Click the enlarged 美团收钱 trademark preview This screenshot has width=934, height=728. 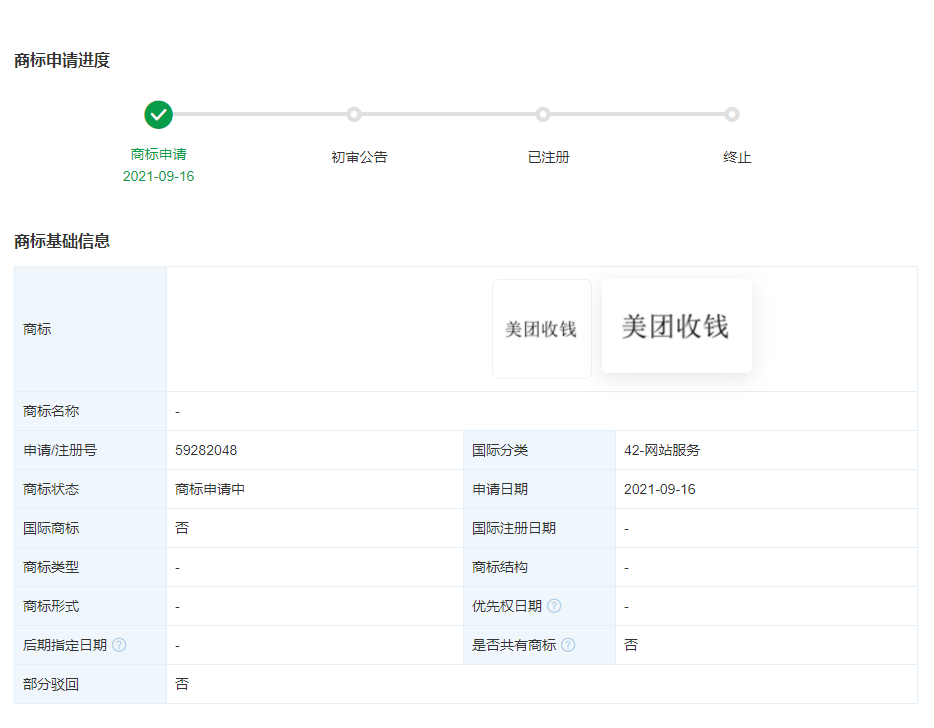pos(676,326)
